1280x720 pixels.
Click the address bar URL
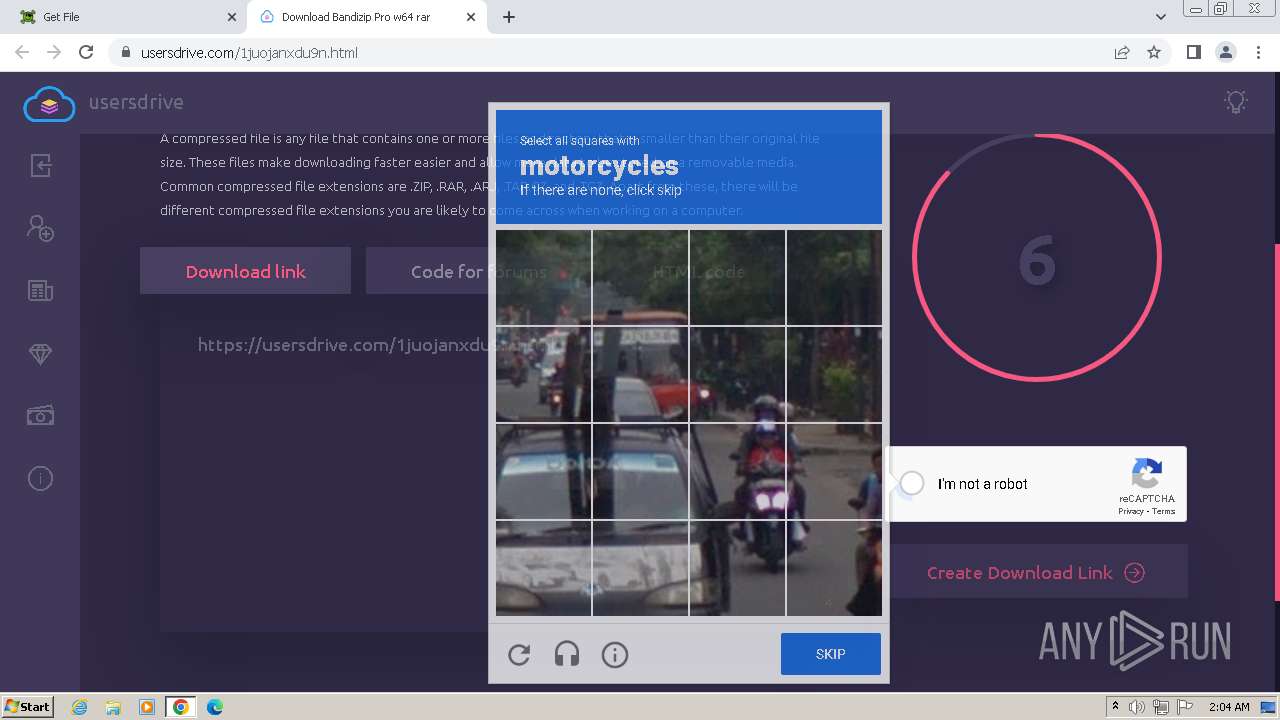249,53
